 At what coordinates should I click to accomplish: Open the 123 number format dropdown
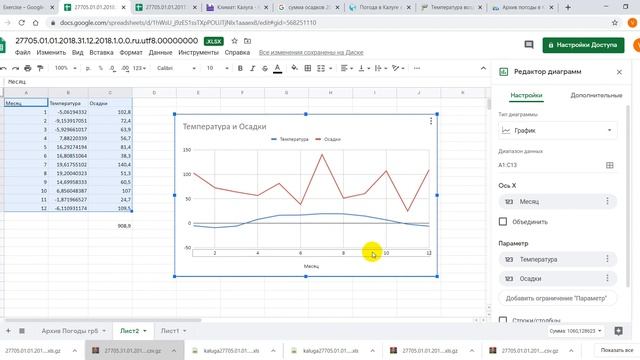139,68
